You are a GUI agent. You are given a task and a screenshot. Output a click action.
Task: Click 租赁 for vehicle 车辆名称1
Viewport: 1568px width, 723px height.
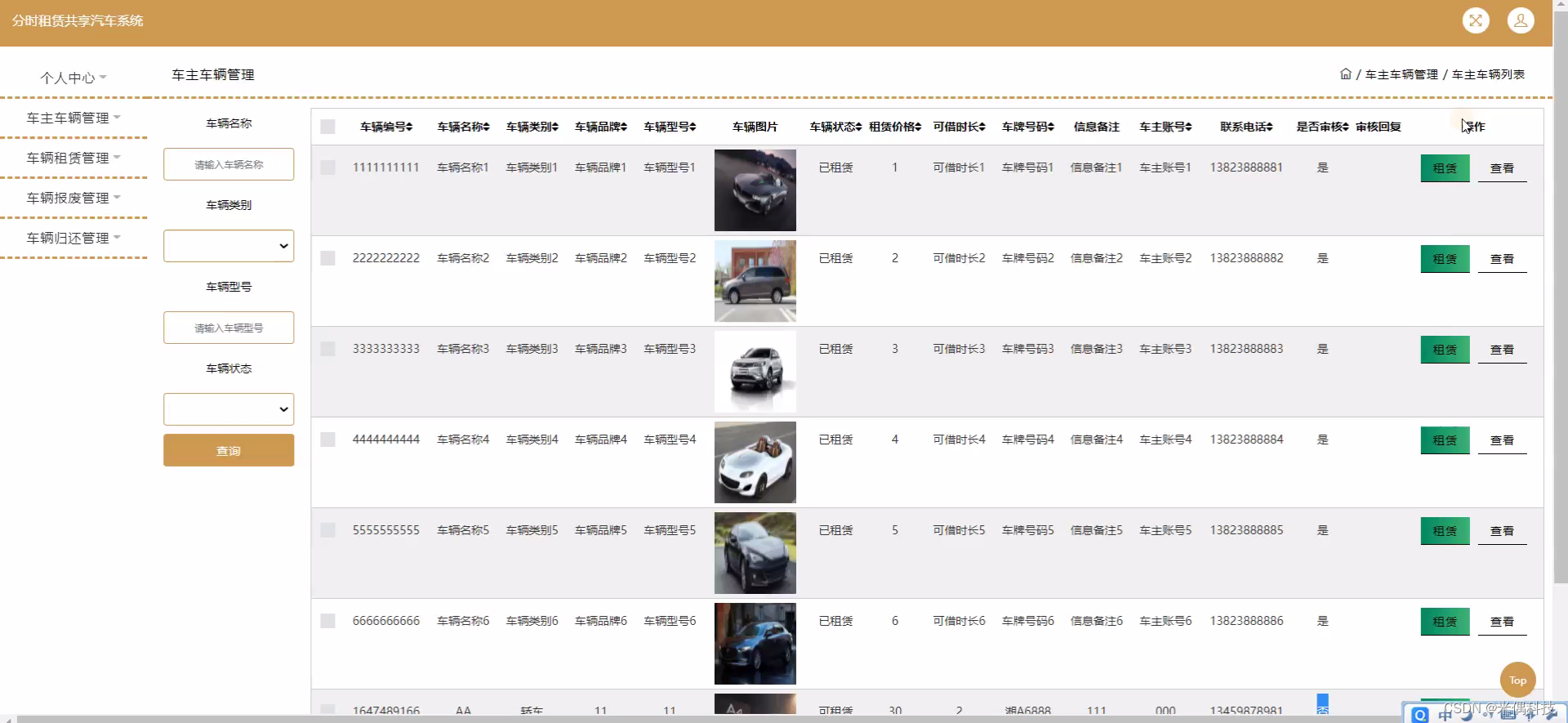click(x=1445, y=168)
